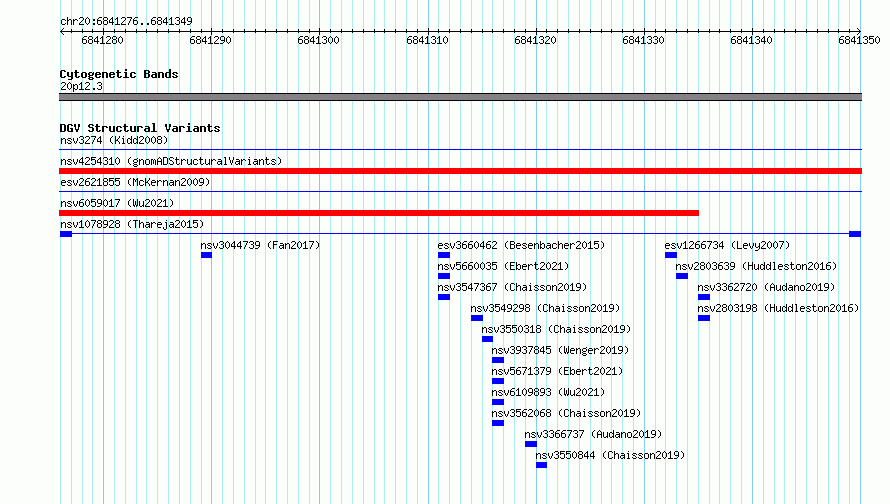The image size is (890, 504).
Task: Click ruler position 6841300
Action: point(318,40)
